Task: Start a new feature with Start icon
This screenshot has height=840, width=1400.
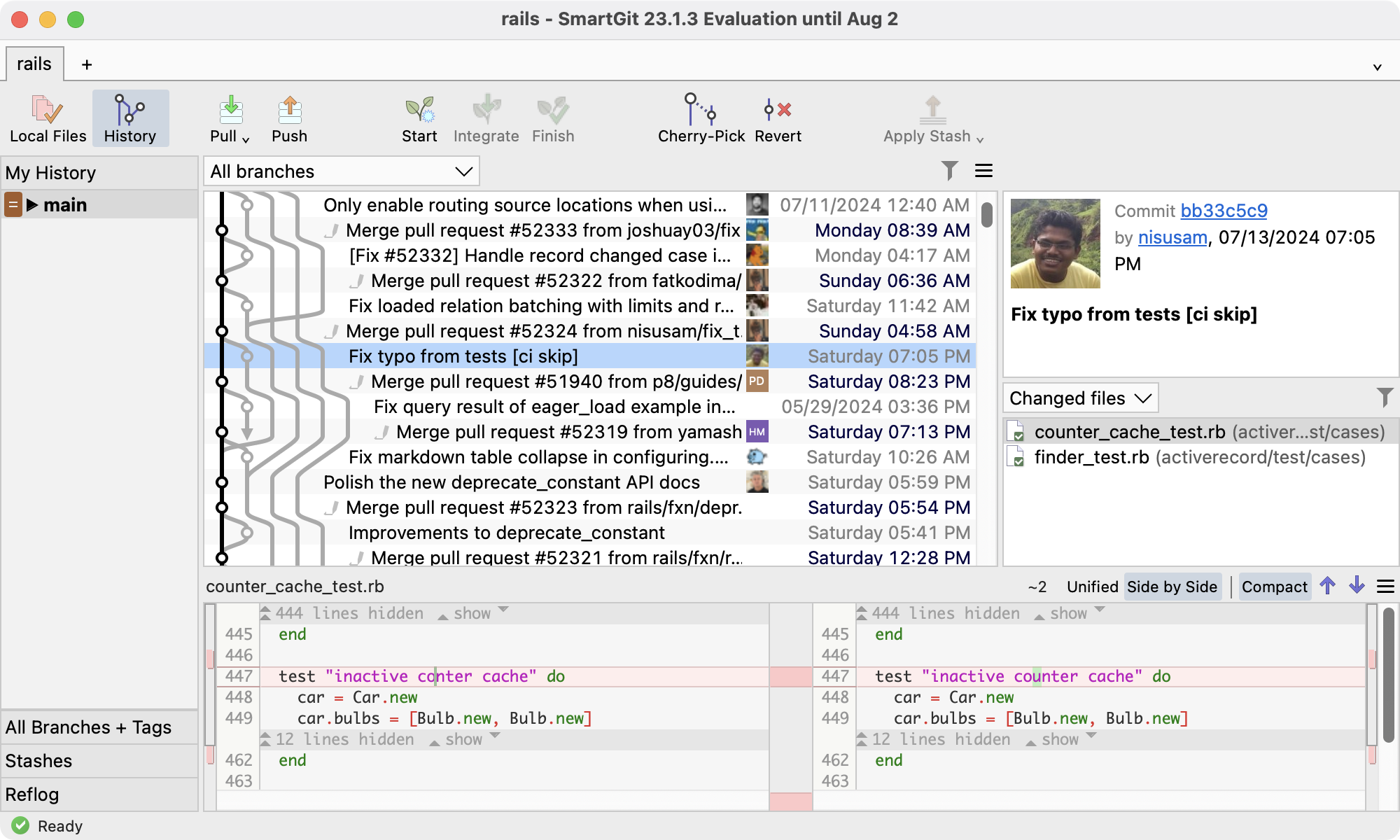Action: [419, 110]
